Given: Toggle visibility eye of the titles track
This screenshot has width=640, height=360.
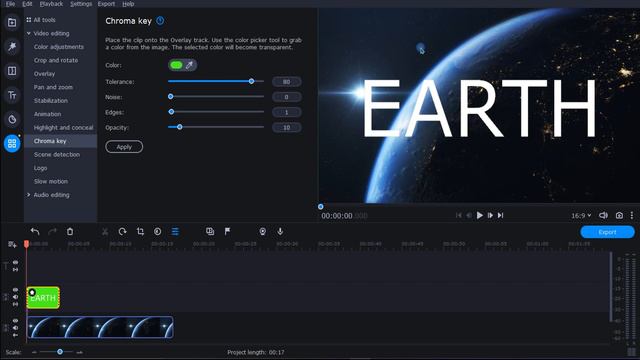Looking at the screenshot, I should (15, 262).
